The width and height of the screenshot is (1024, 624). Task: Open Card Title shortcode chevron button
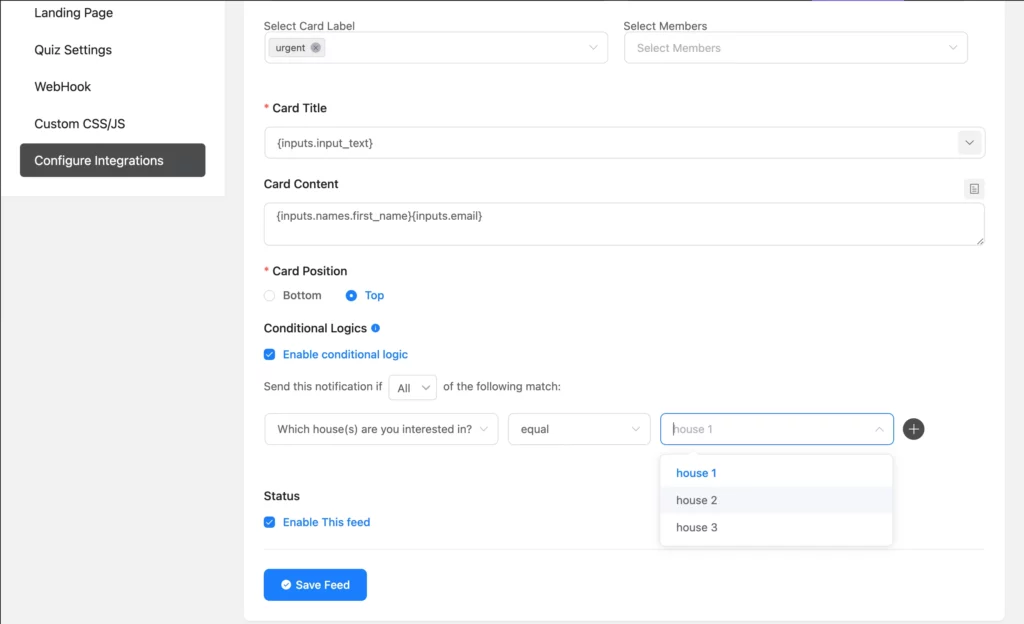pyautogui.click(x=969, y=143)
